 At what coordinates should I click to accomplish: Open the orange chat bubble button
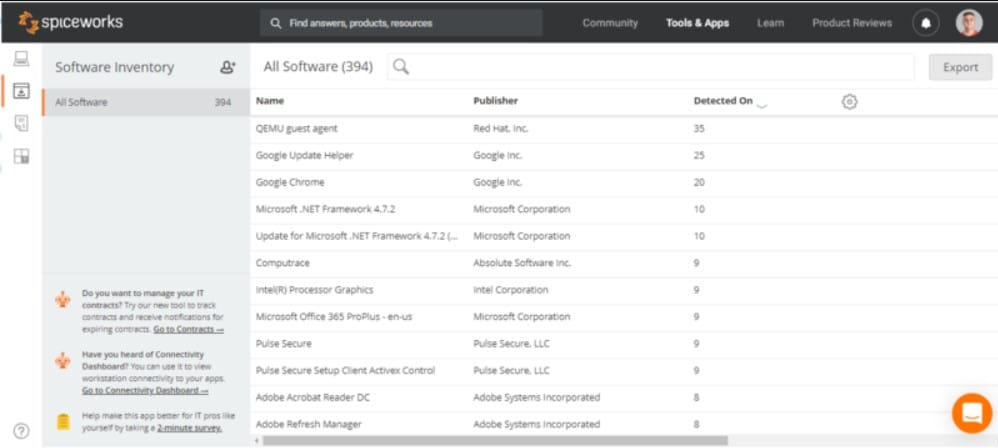click(972, 414)
